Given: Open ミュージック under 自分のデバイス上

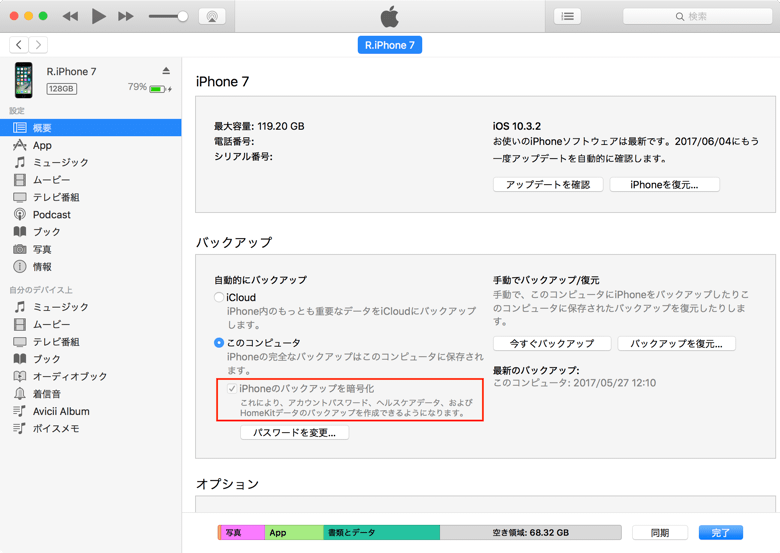Looking at the screenshot, I should 91,307.
